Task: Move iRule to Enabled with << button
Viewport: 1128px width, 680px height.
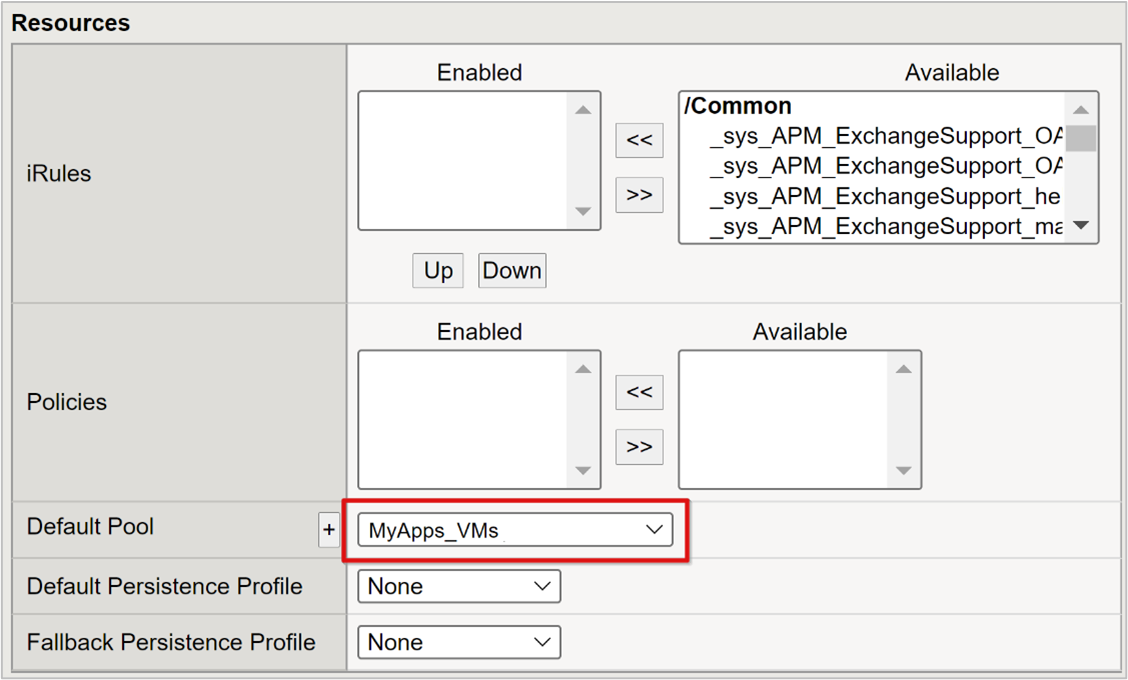Action: pyautogui.click(x=639, y=140)
